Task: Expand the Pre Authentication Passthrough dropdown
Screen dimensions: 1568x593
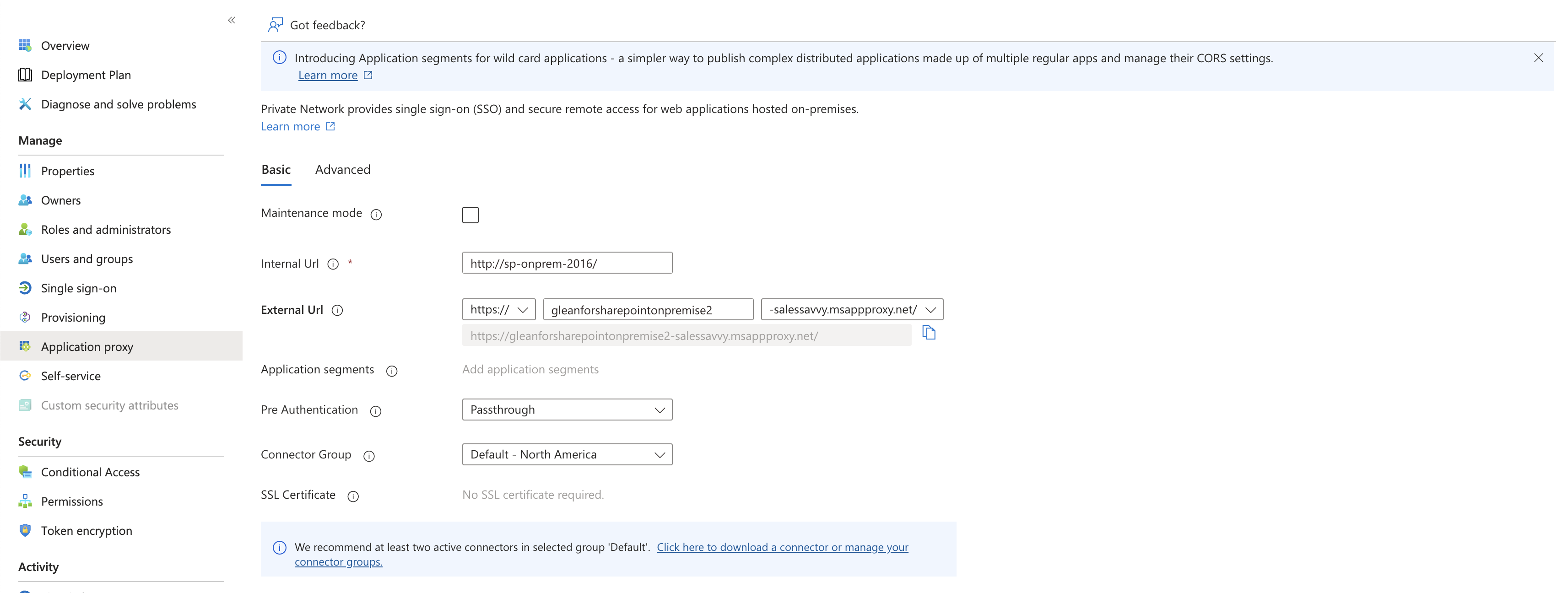Action: click(x=567, y=410)
